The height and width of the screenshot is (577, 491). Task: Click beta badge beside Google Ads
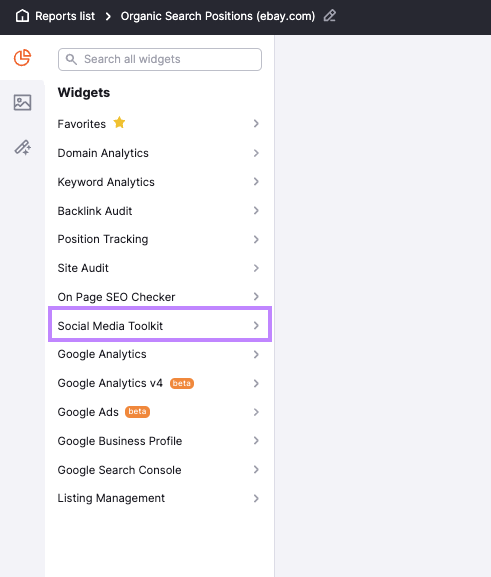click(137, 411)
